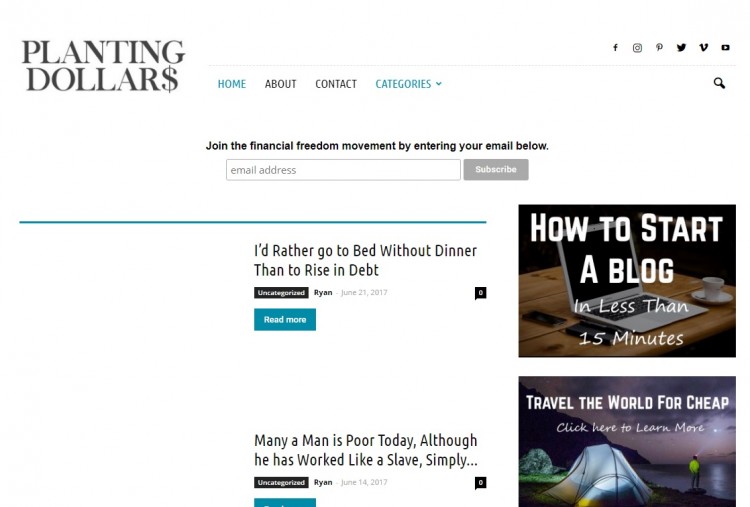Expand the Categories dropdown menu
The height and width of the screenshot is (507, 750).
(x=408, y=84)
